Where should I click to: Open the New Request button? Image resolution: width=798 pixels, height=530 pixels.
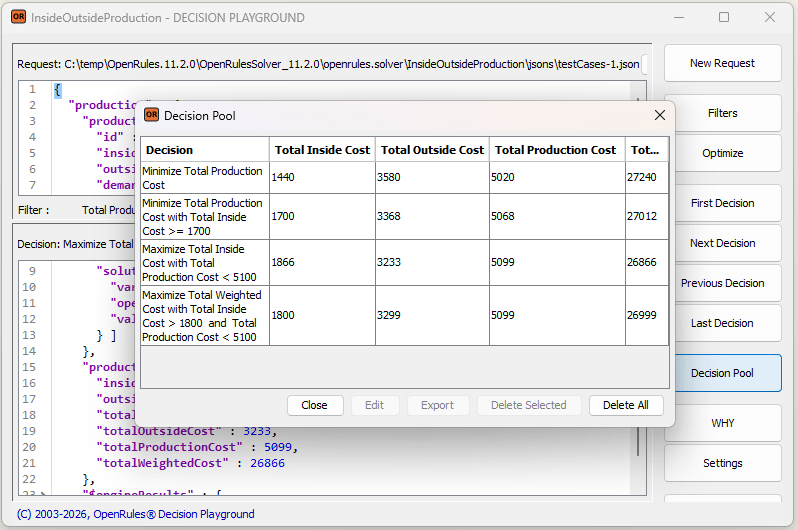722,63
